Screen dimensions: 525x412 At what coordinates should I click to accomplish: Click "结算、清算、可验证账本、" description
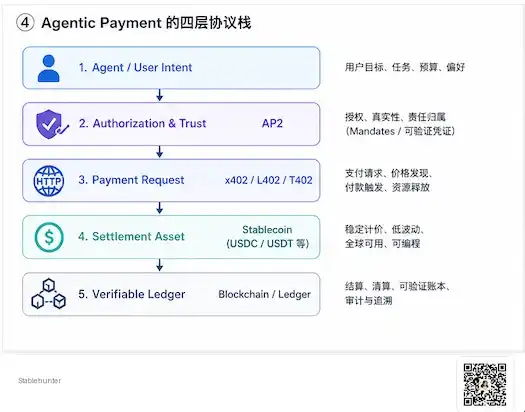click(397, 286)
